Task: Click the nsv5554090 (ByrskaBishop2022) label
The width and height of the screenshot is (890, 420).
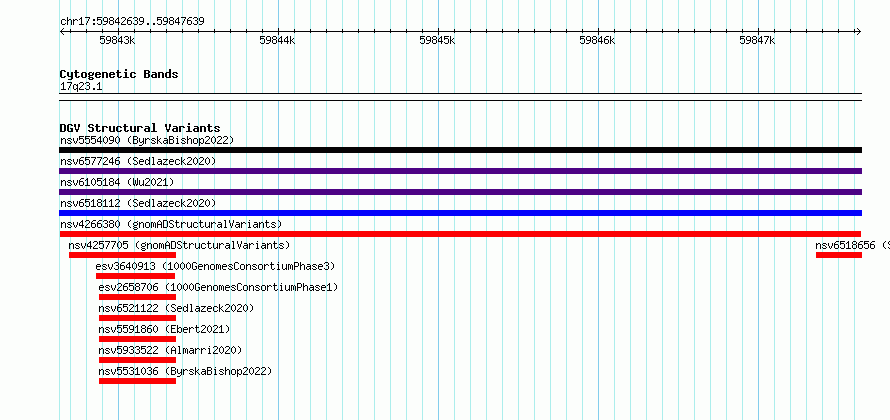Action: [x=147, y=140]
